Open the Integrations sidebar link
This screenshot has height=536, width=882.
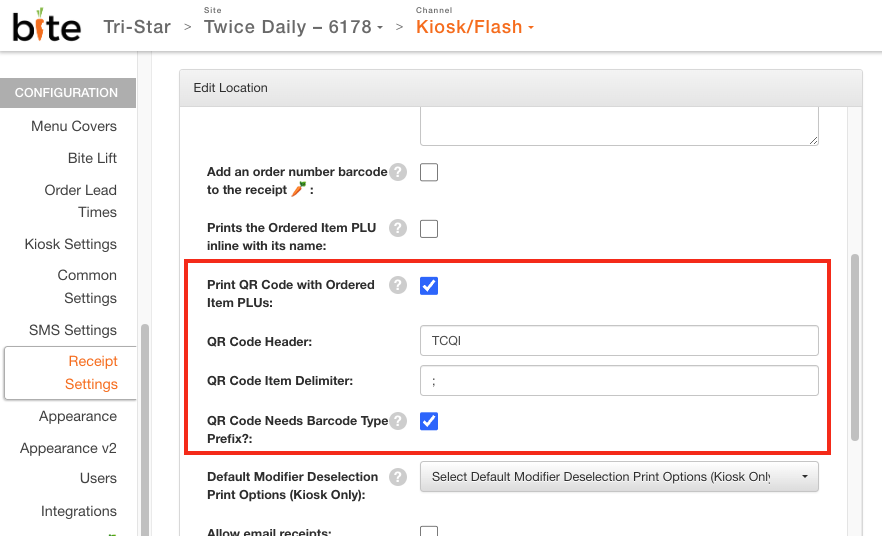pos(79,511)
